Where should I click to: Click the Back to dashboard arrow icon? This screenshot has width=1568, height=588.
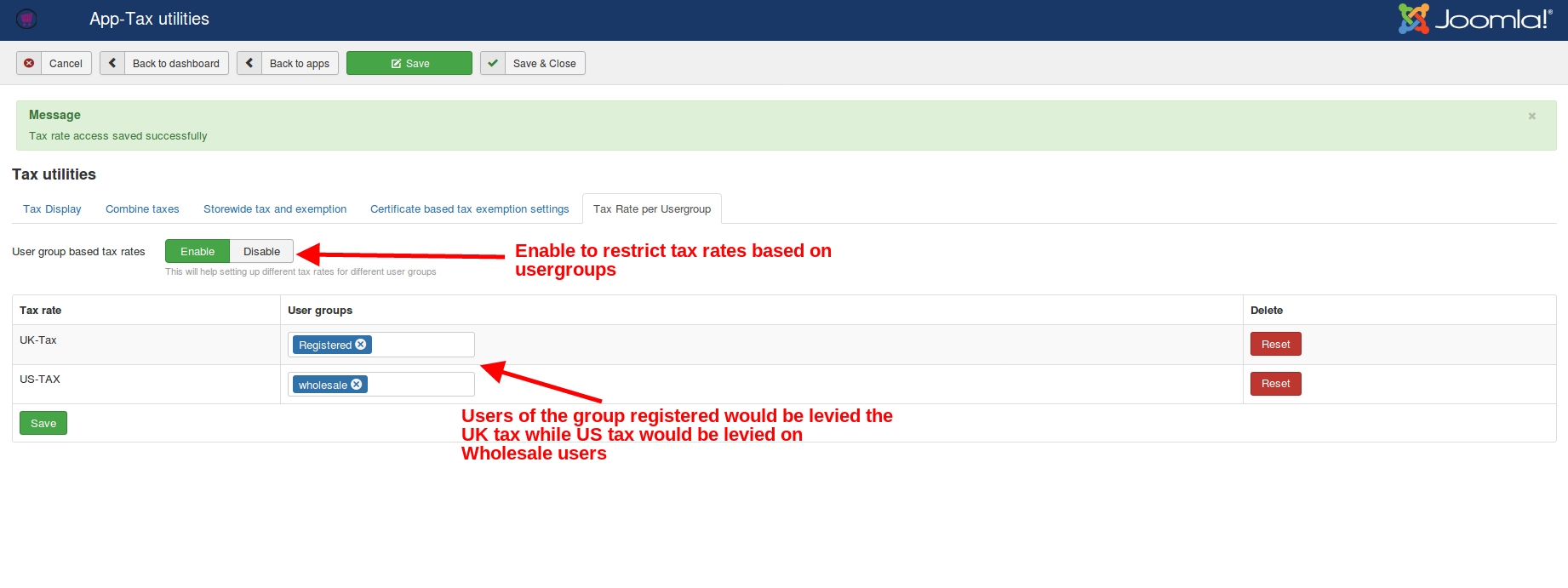point(112,63)
